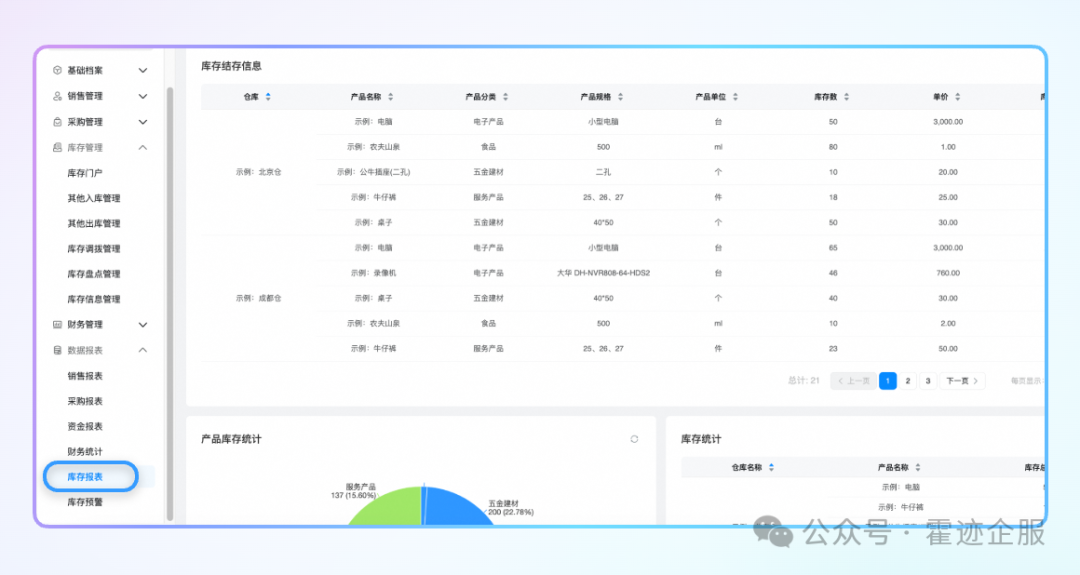Sort table by 产品单位 column arrows
Screen dimensions: 1080x575
[x=736, y=97]
